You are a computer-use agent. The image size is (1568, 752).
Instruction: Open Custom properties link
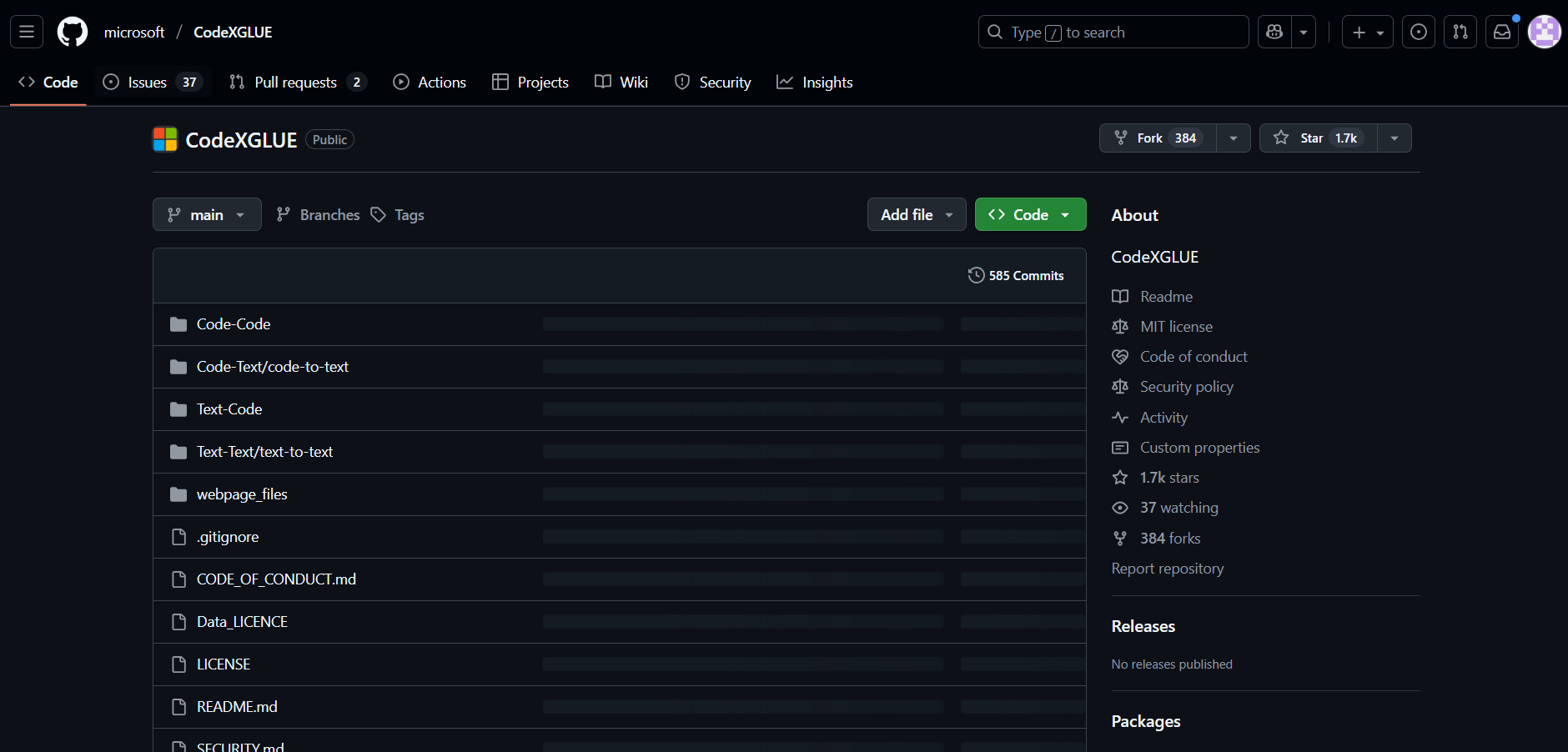pyautogui.click(x=1185, y=448)
